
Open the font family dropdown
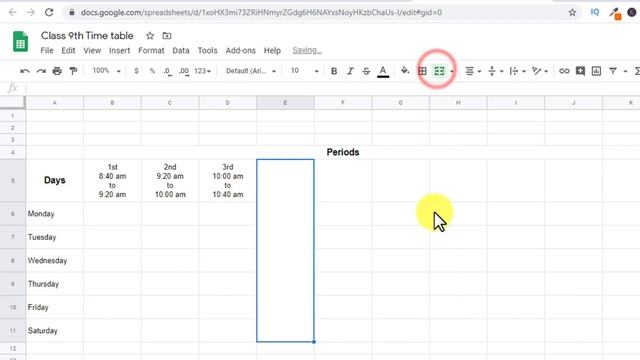[251, 71]
